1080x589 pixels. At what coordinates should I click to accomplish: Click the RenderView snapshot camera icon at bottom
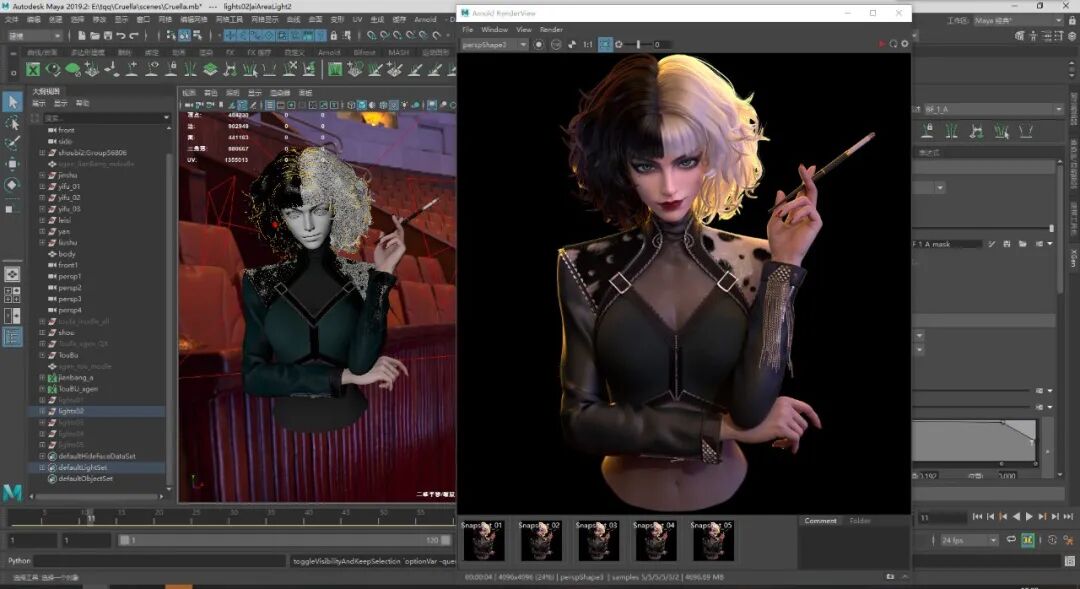coord(890,577)
